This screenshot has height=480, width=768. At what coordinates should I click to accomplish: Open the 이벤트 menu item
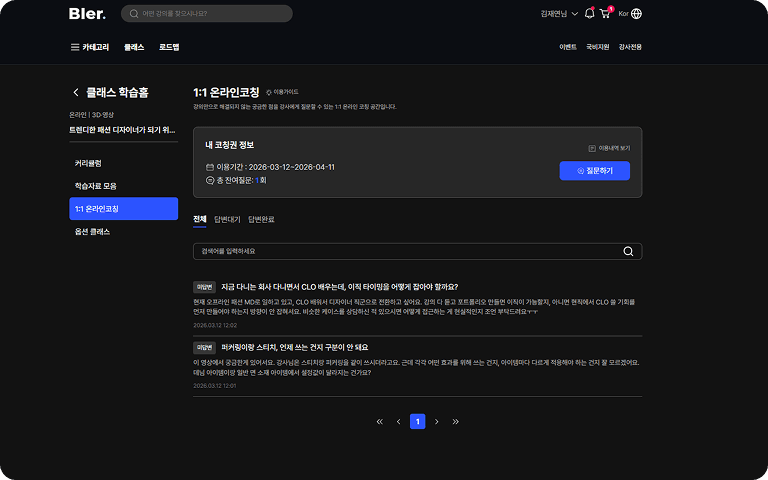tap(568, 47)
